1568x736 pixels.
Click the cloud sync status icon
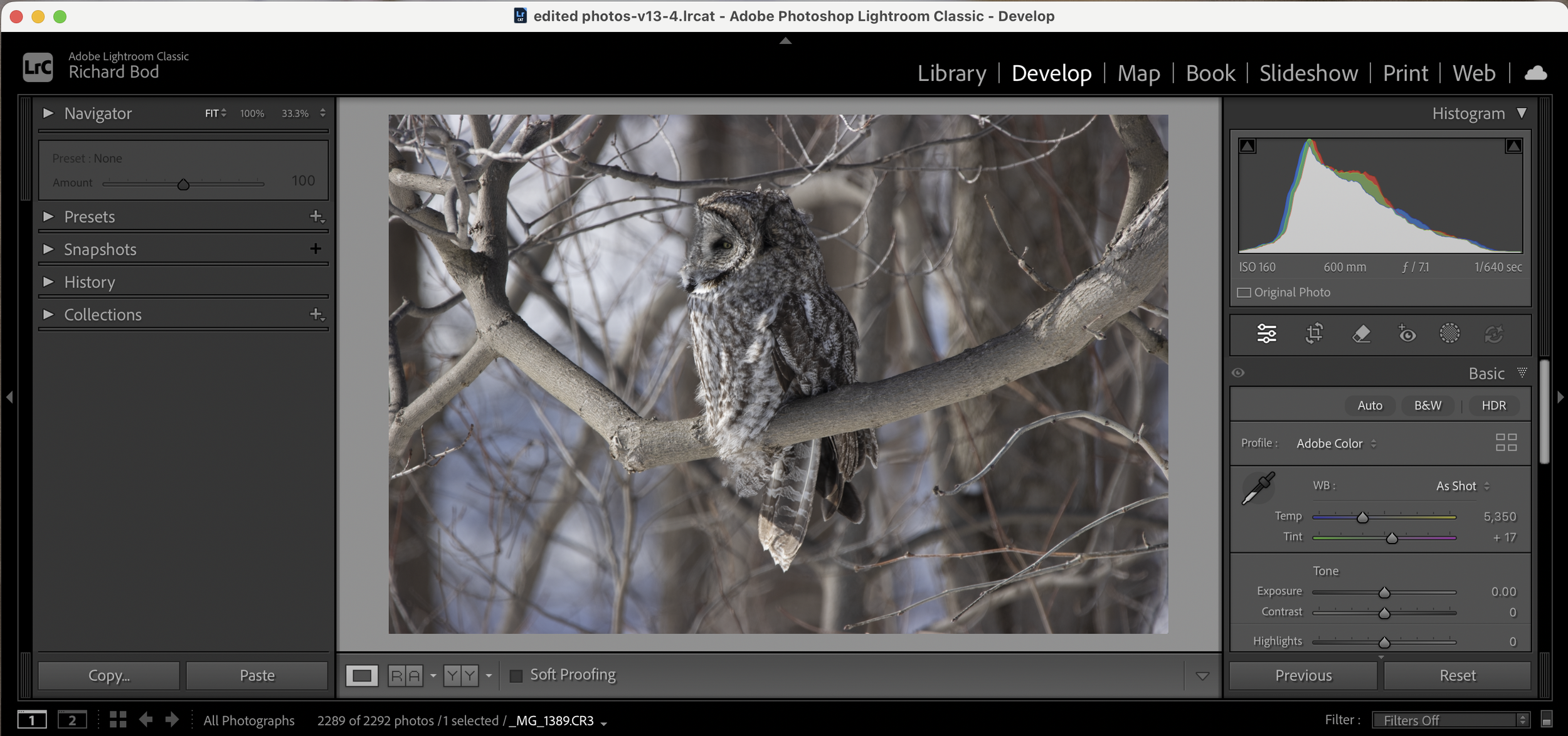click(x=1535, y=73)
